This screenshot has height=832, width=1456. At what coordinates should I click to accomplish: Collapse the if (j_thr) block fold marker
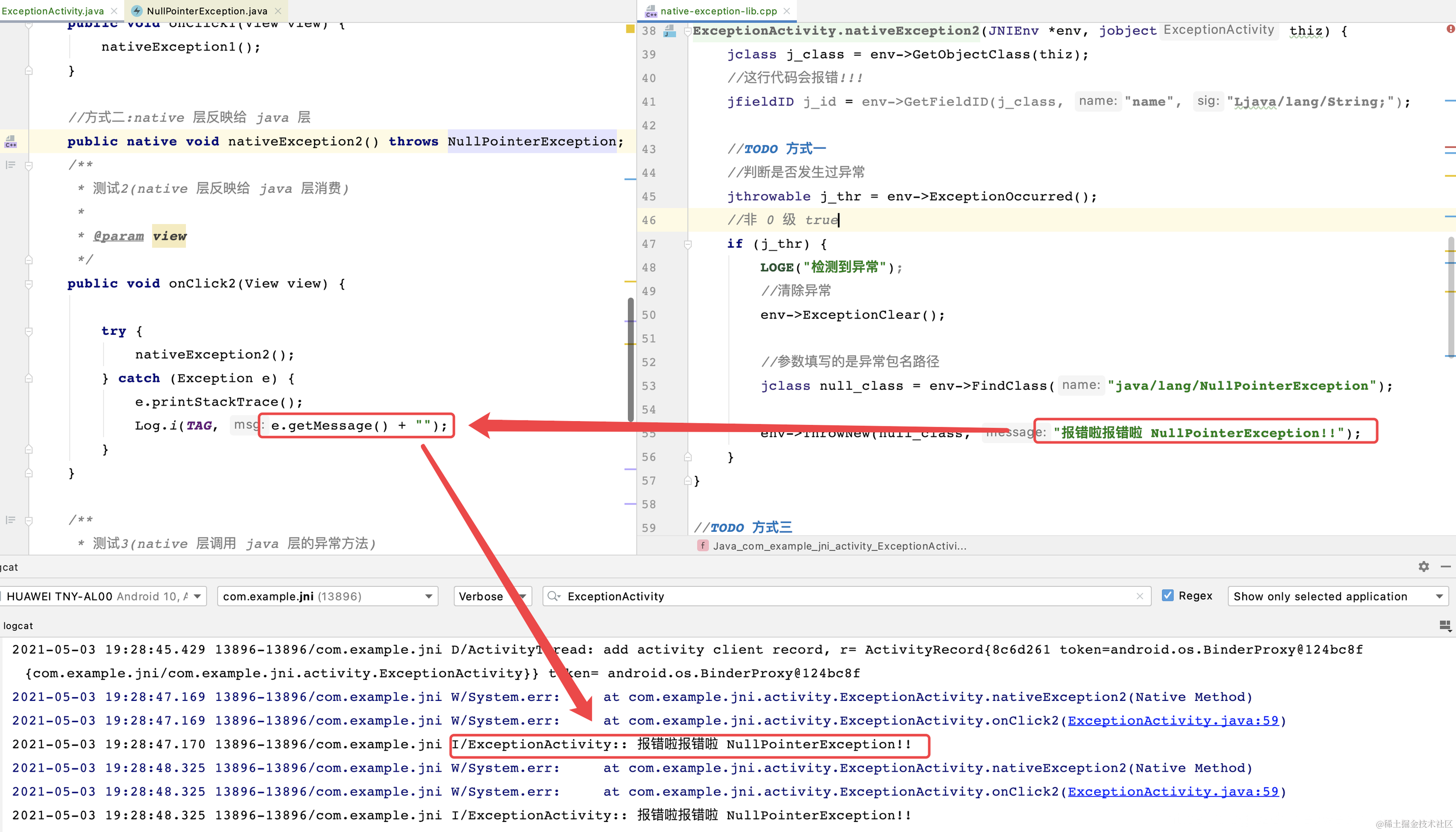pos(688,244)
